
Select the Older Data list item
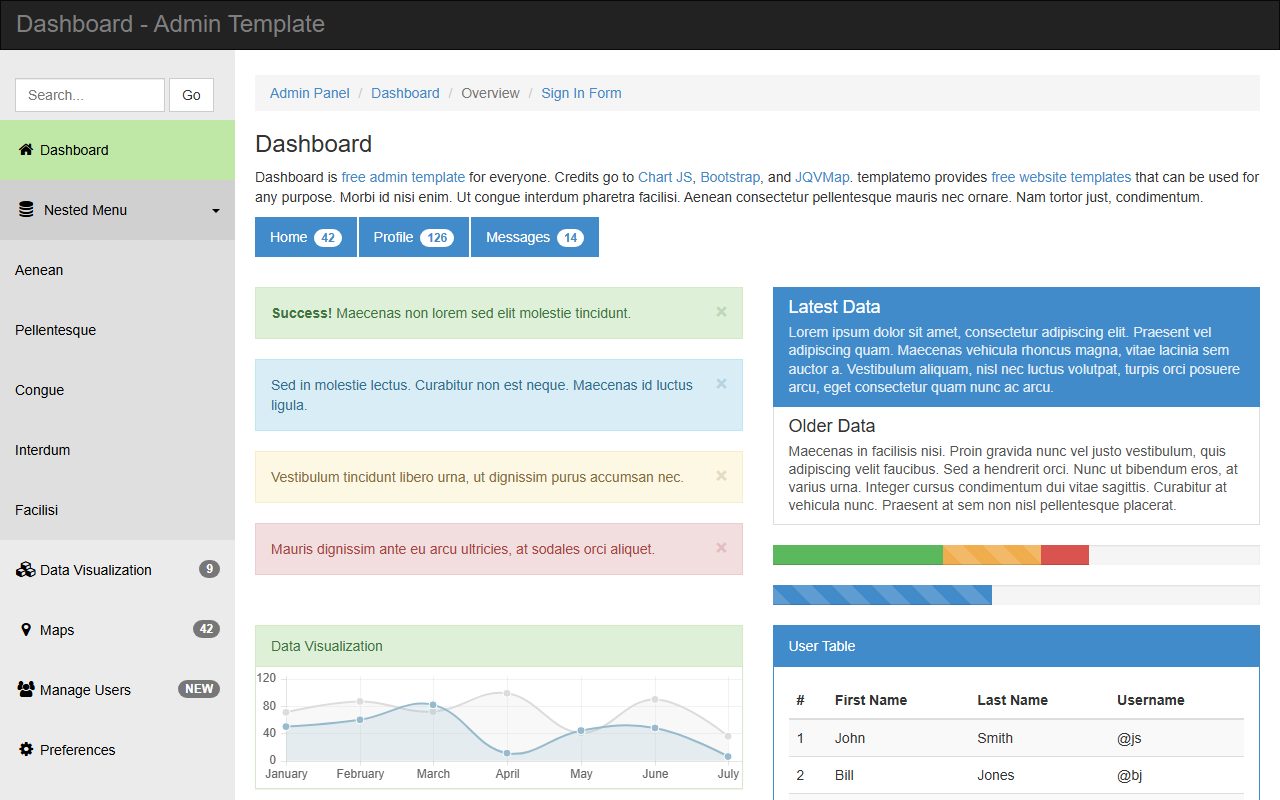(x=1016, y=466)
